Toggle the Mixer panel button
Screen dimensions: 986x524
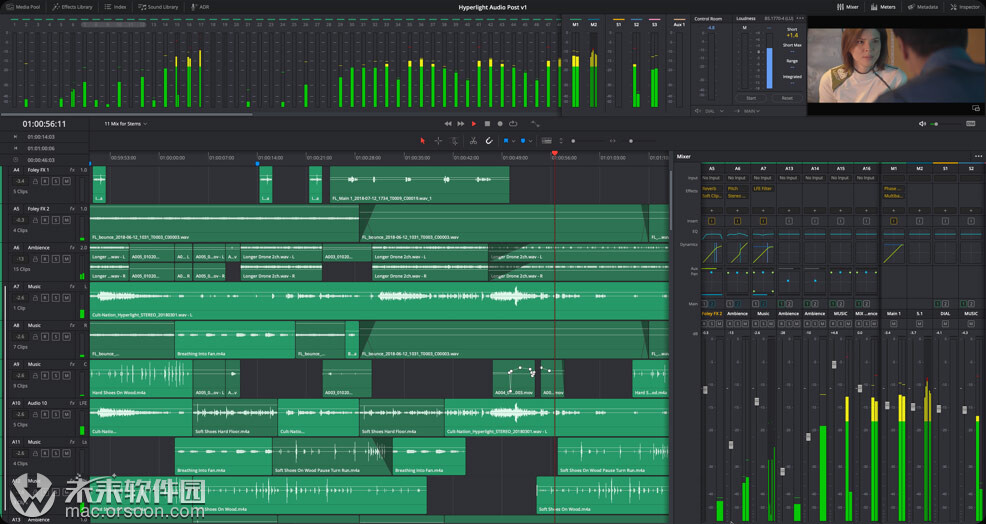[848, 7]
